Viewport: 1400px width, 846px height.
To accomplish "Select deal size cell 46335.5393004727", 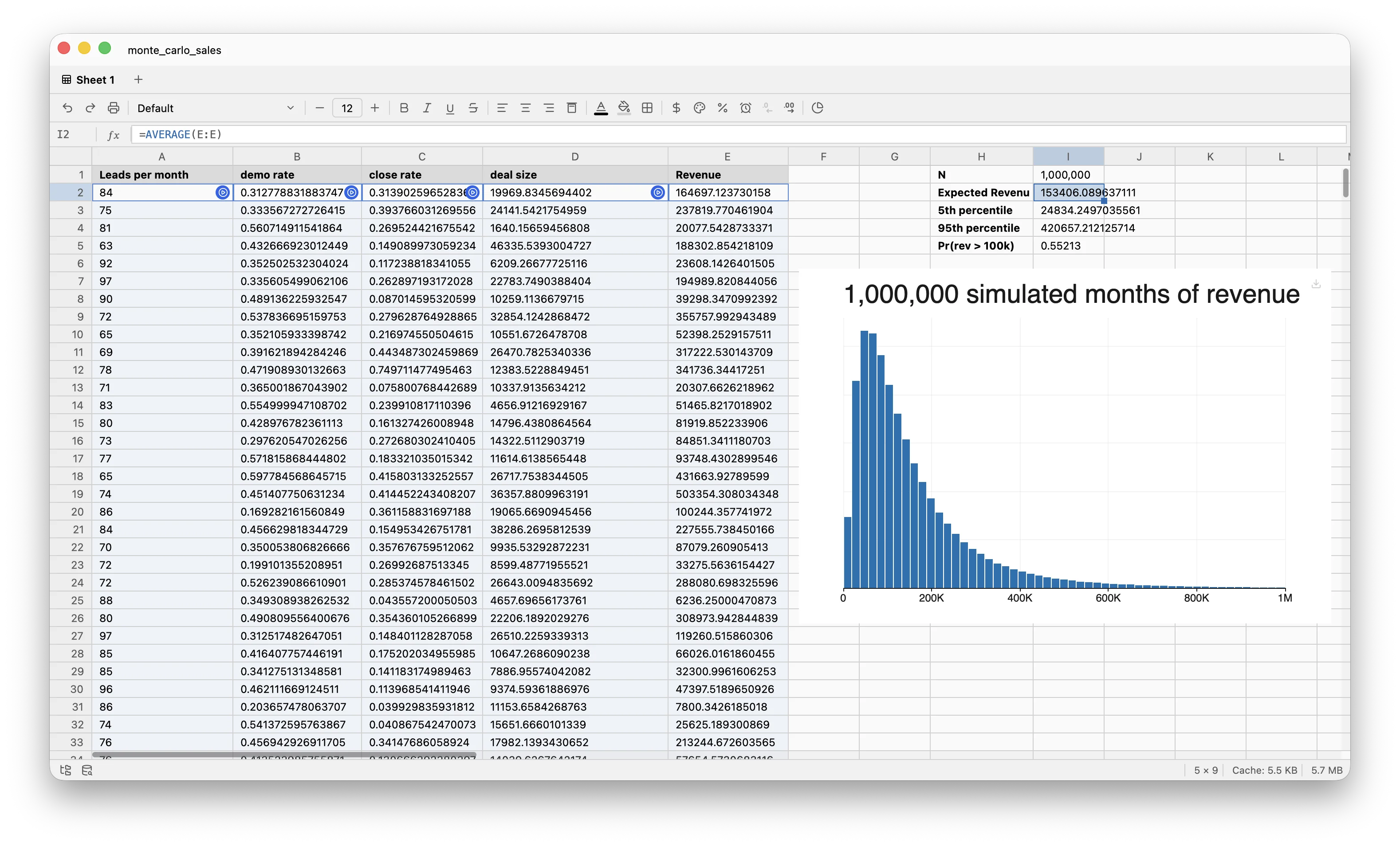I will (x=575, y=246).
